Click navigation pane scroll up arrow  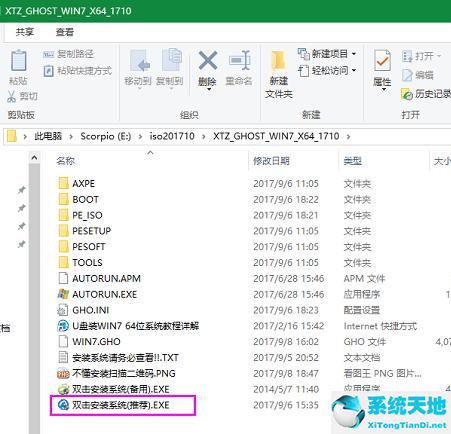tap(34, 158)
